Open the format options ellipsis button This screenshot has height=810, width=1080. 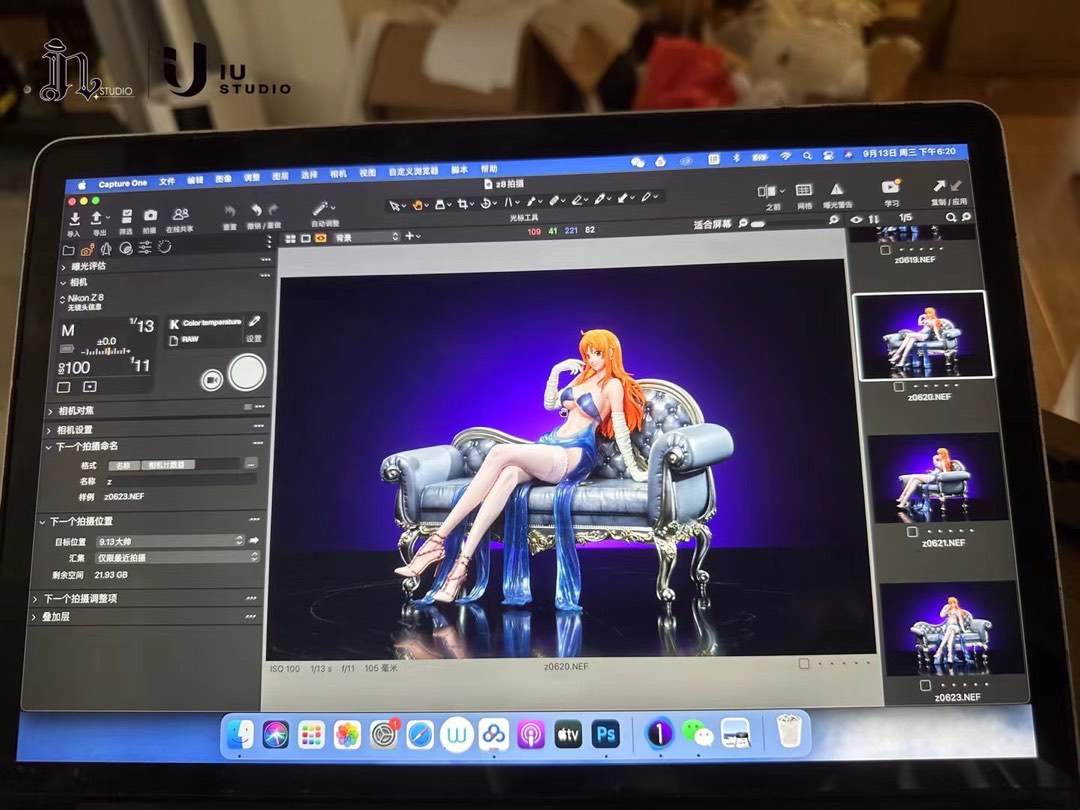click(251, 463)
